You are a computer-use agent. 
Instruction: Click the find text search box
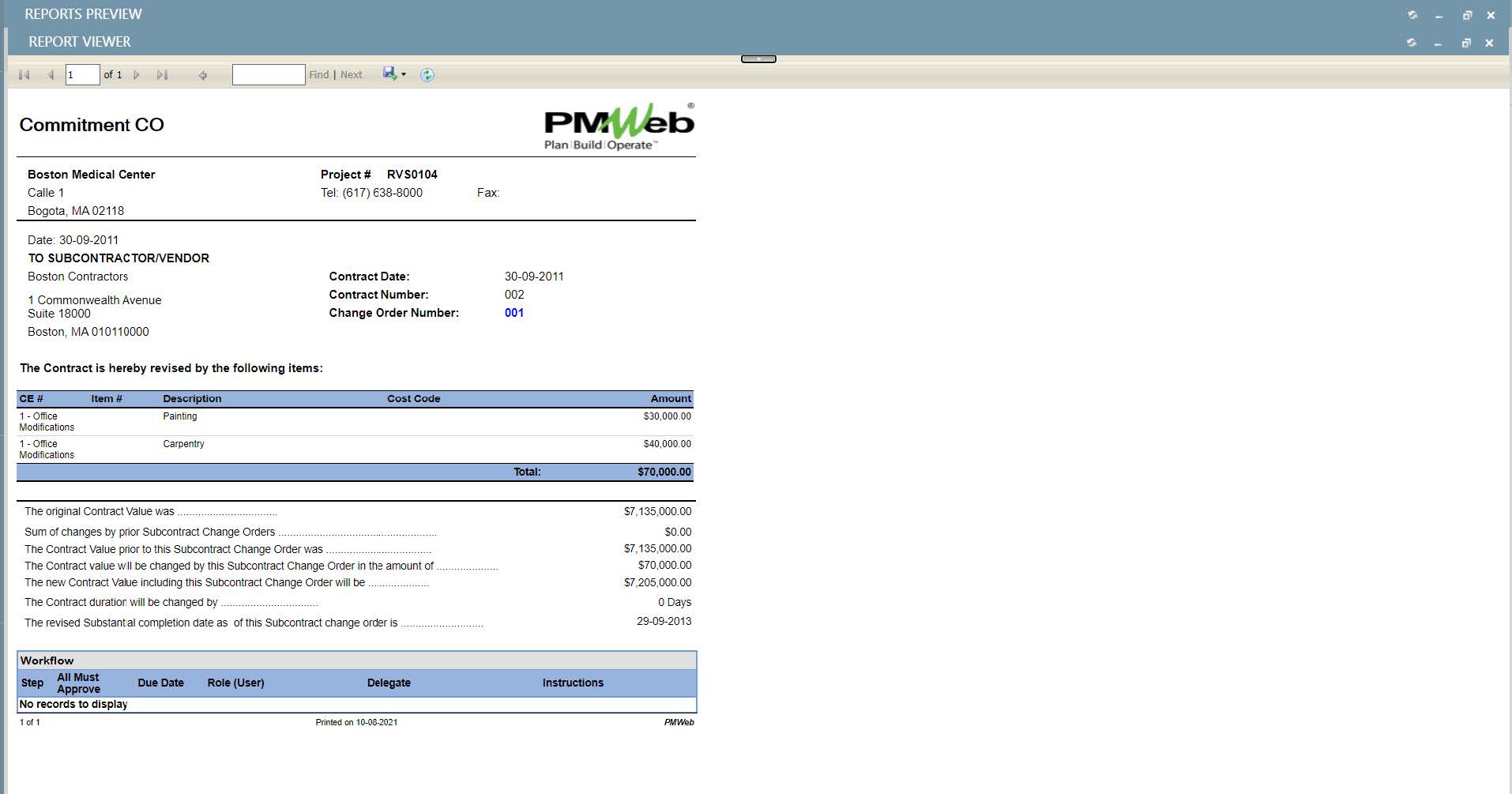pyautogui.click(x=269, y=75)
